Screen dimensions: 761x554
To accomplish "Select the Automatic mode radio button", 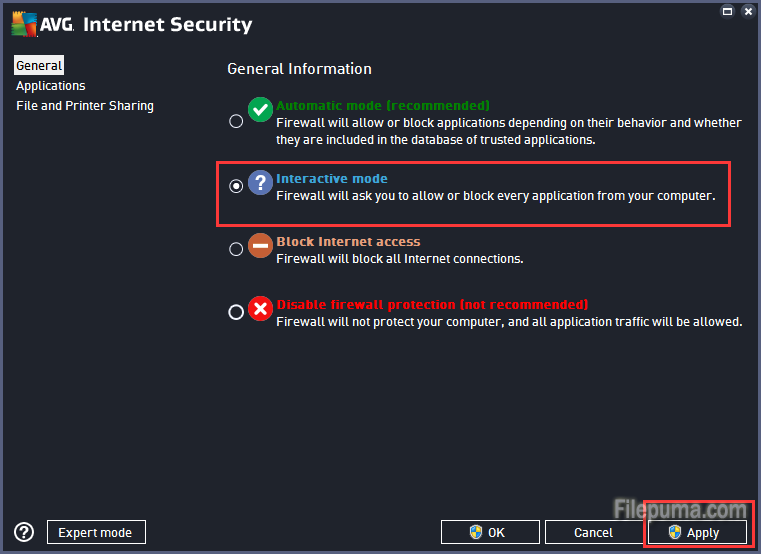I will pos(236,122).
